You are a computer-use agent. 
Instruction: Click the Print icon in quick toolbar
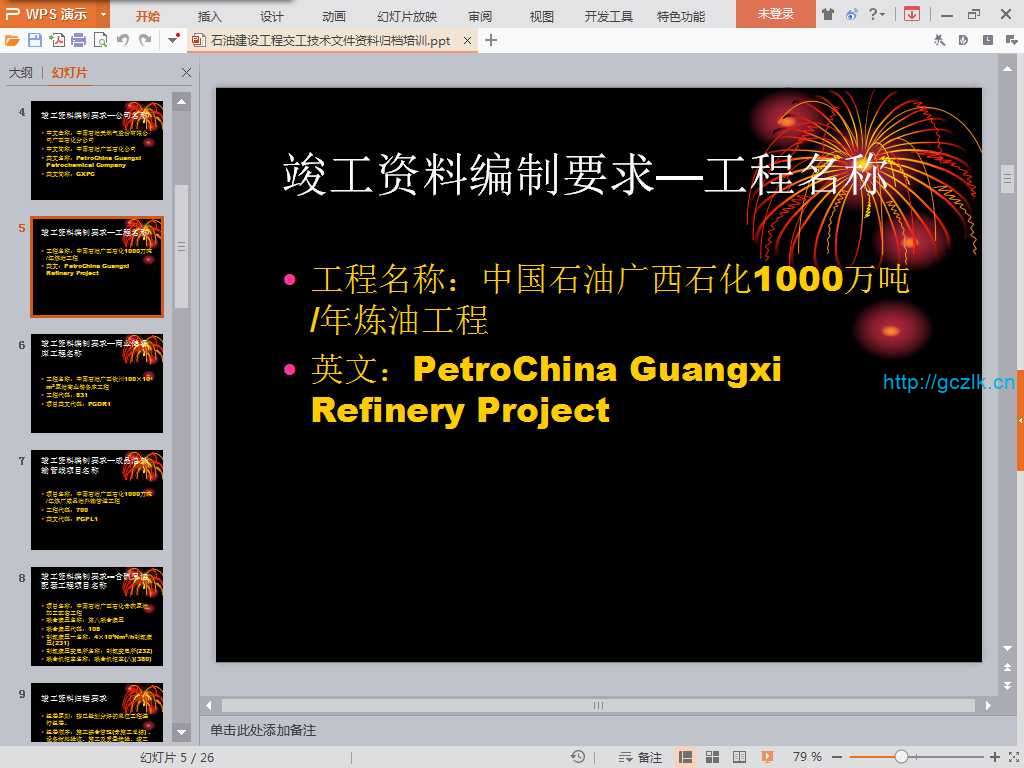click(x=78, y=40)
